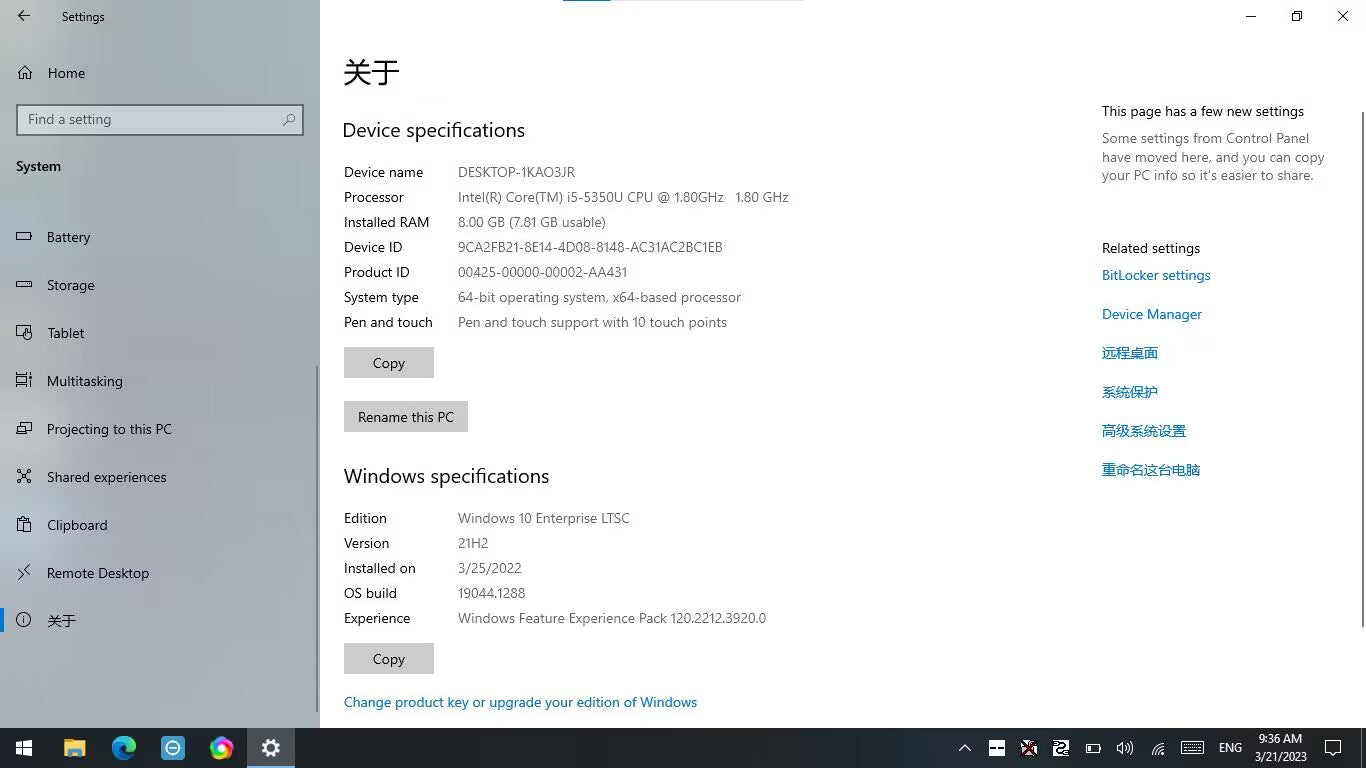Click Rename this PC
This screenshot has width=1366, height=768.
click(405, 417)
